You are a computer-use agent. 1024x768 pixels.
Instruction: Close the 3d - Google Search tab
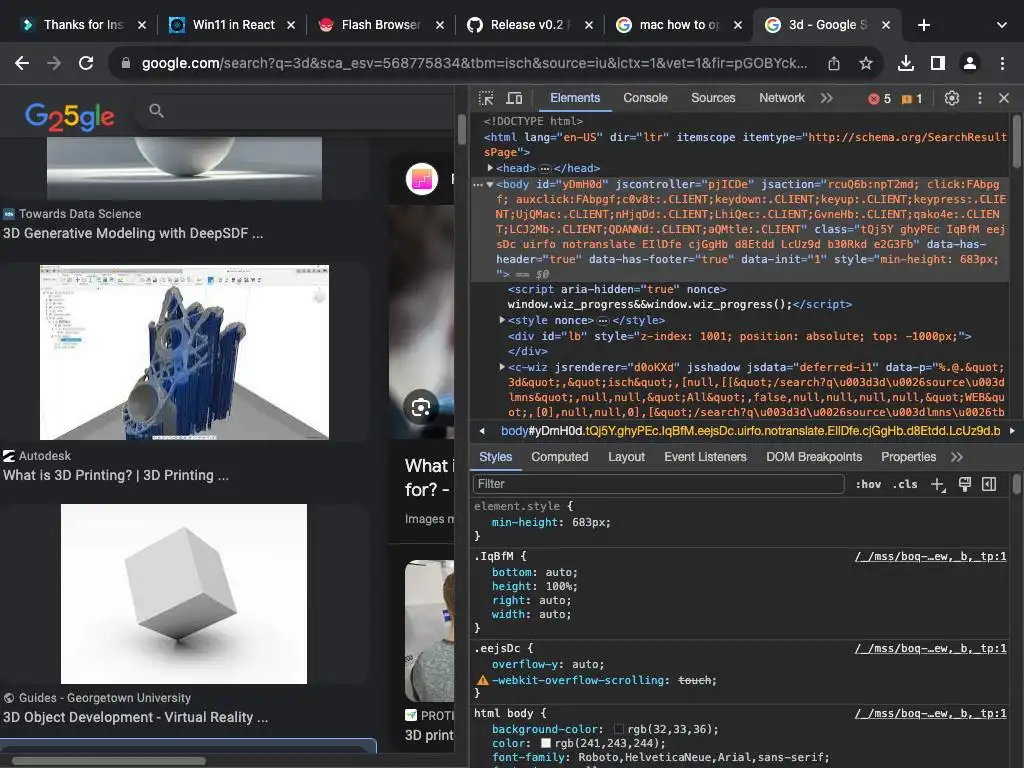[x=886, y=25]
